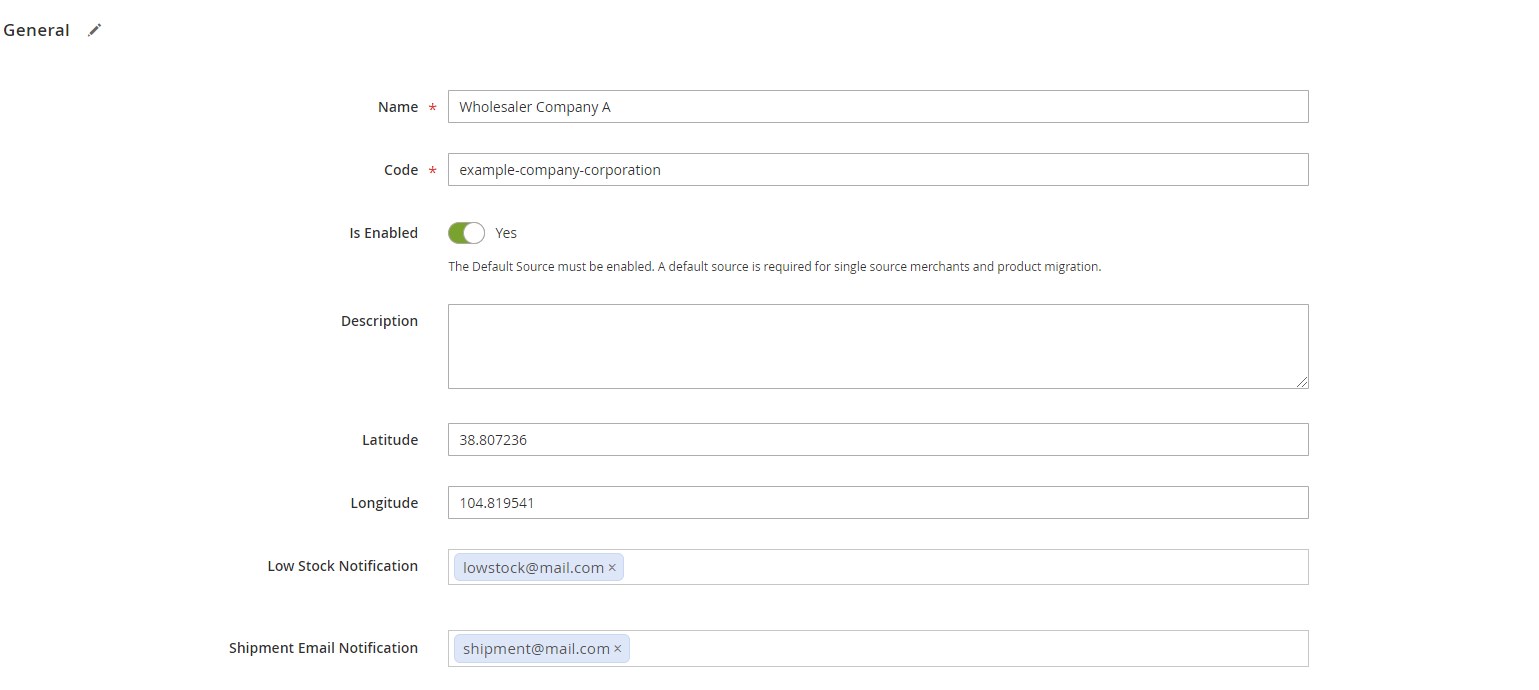Focus the Code input field
The width and height of the screenshot is (1539, 690).
[877, 170]
